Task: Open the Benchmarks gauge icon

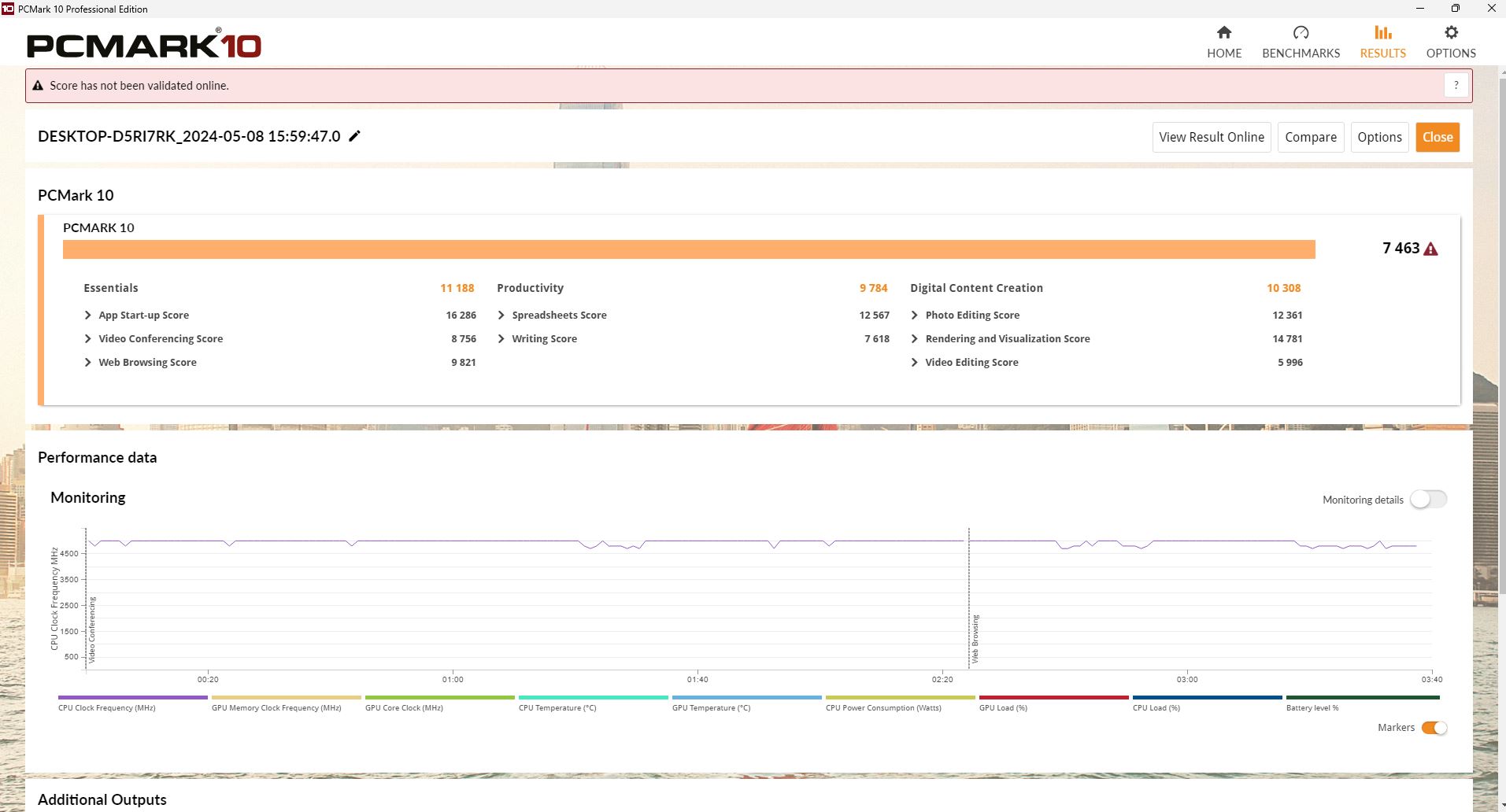Action: coord(1301,32)
